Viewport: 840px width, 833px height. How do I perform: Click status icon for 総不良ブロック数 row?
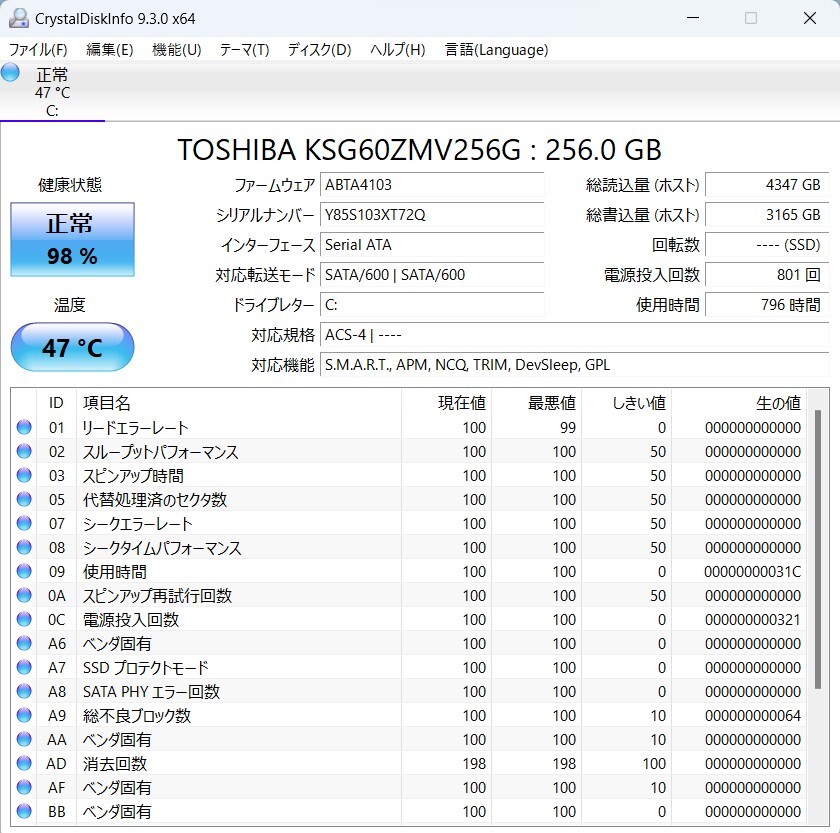(24, 716)
